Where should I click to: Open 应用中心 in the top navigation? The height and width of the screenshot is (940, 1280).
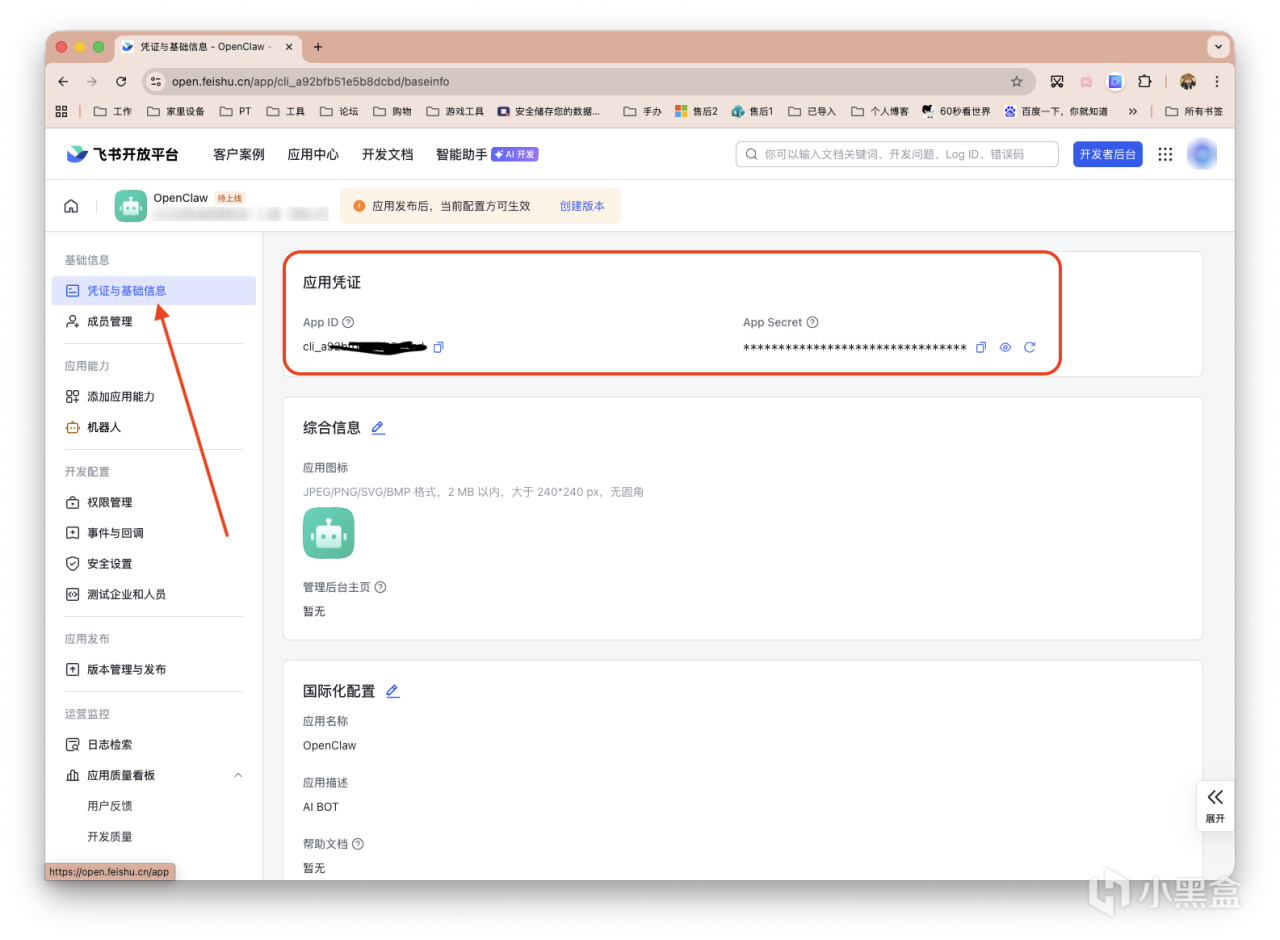pyautogui.click(x=313, y=154)
